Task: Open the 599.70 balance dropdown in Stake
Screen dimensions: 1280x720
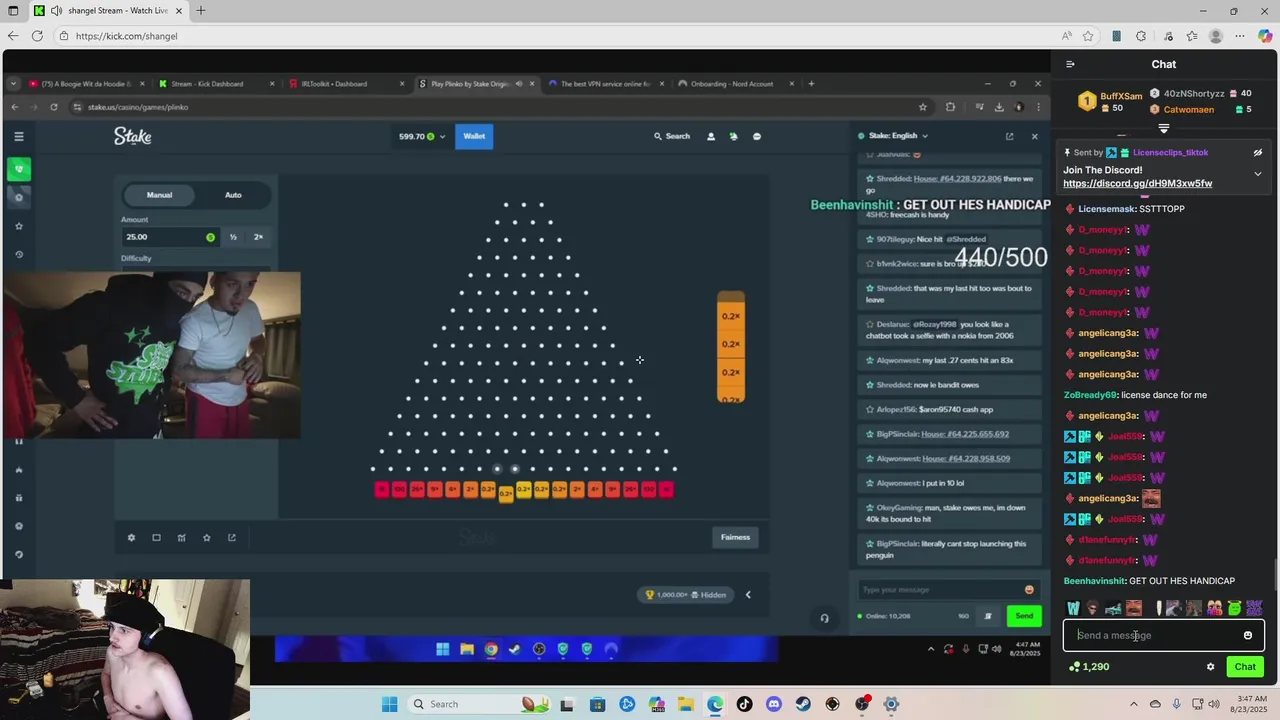Action: tap(421, 136)
